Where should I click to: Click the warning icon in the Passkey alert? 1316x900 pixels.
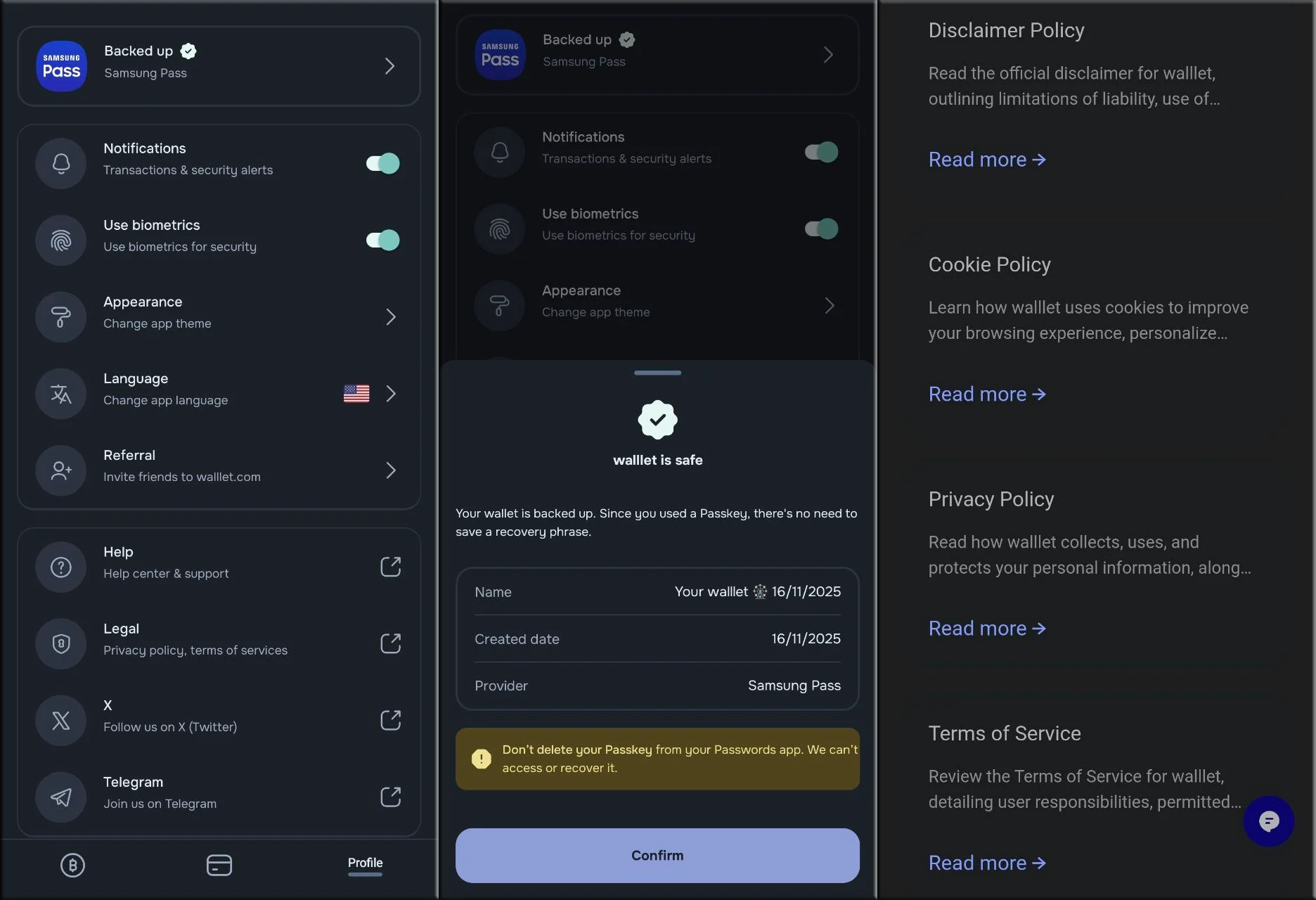click(x=481, y=759)
